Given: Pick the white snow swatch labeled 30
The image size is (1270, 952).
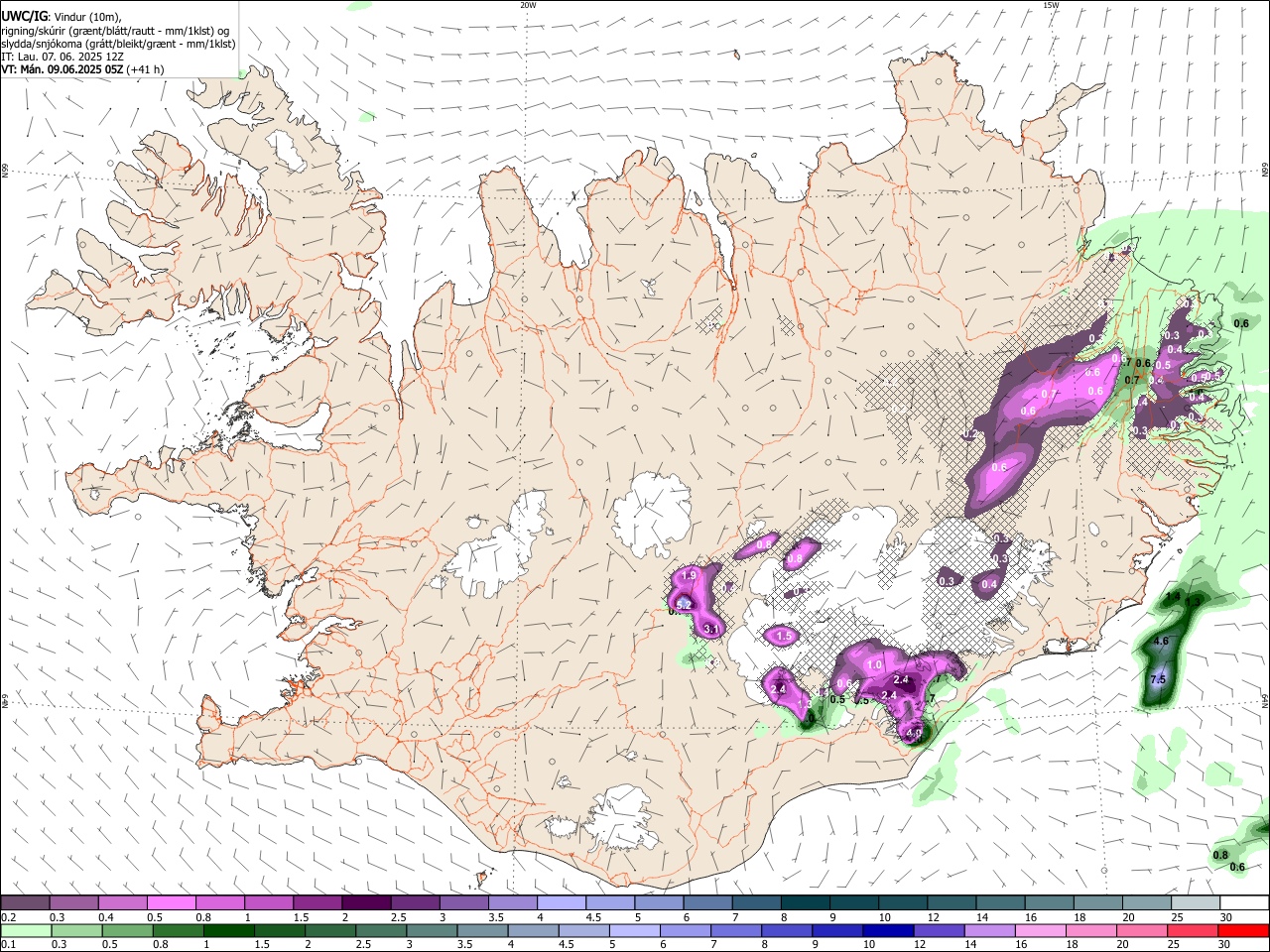Looking at the screenshot, I should (1242, 903).
